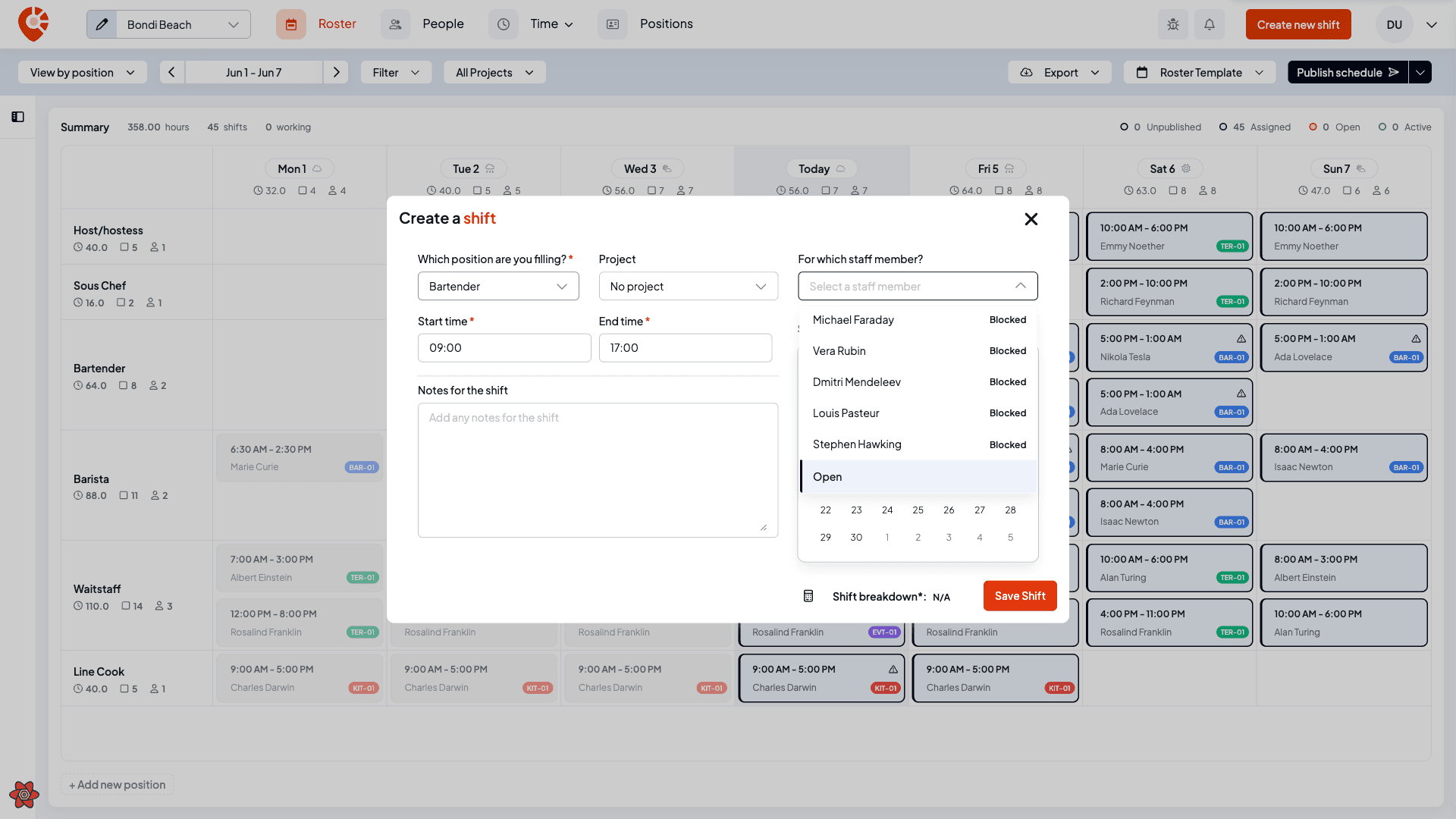Click the shift breakdown calculator icon

pos(808,596)
